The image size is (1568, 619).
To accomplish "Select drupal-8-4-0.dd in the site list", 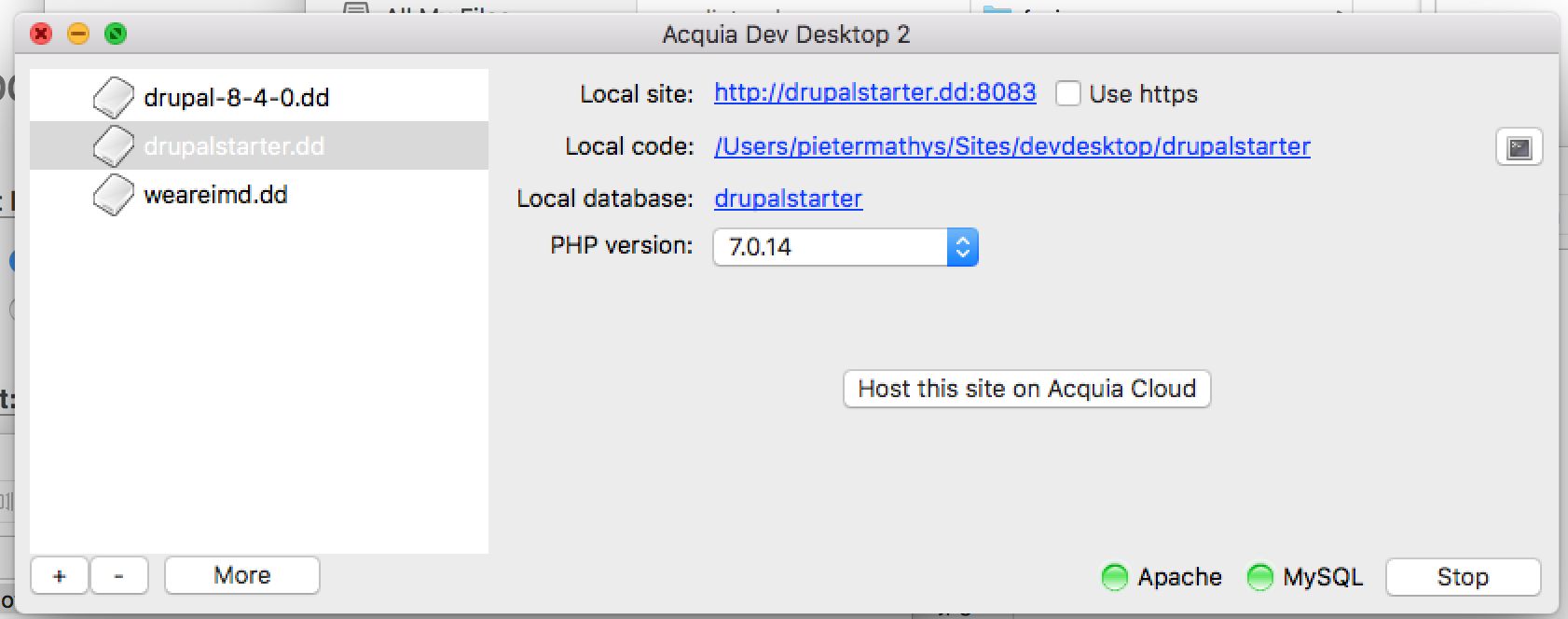I will tap(259, 97).
